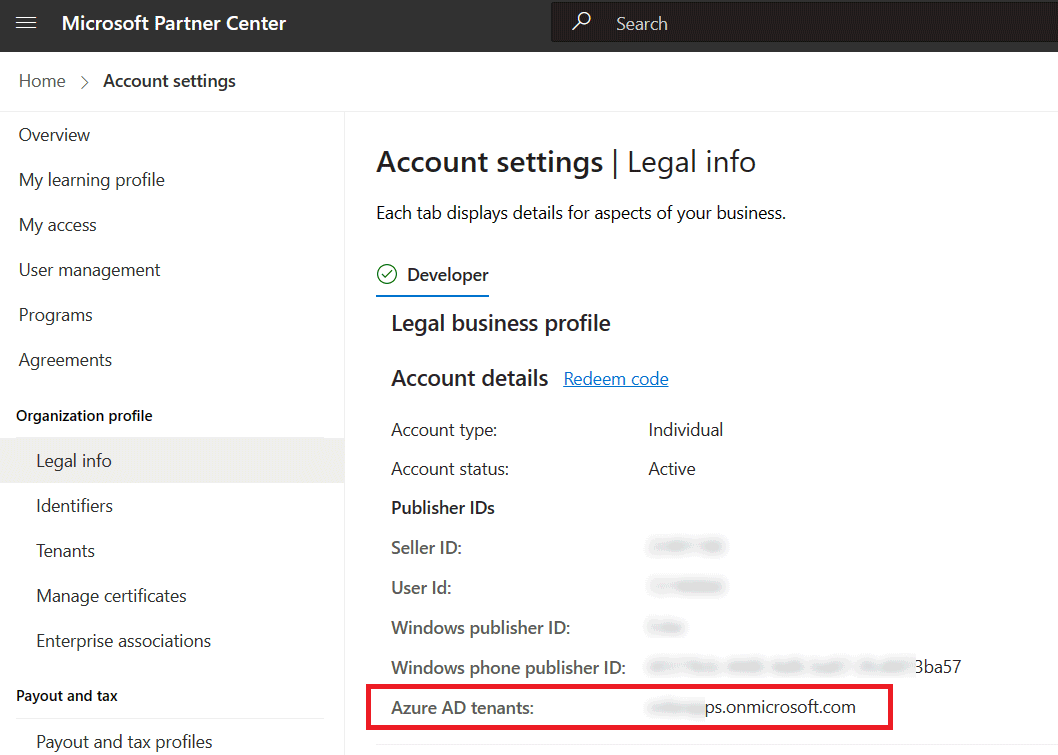
Task: Click the Windows publisher ID label
Action: (480, 628)
